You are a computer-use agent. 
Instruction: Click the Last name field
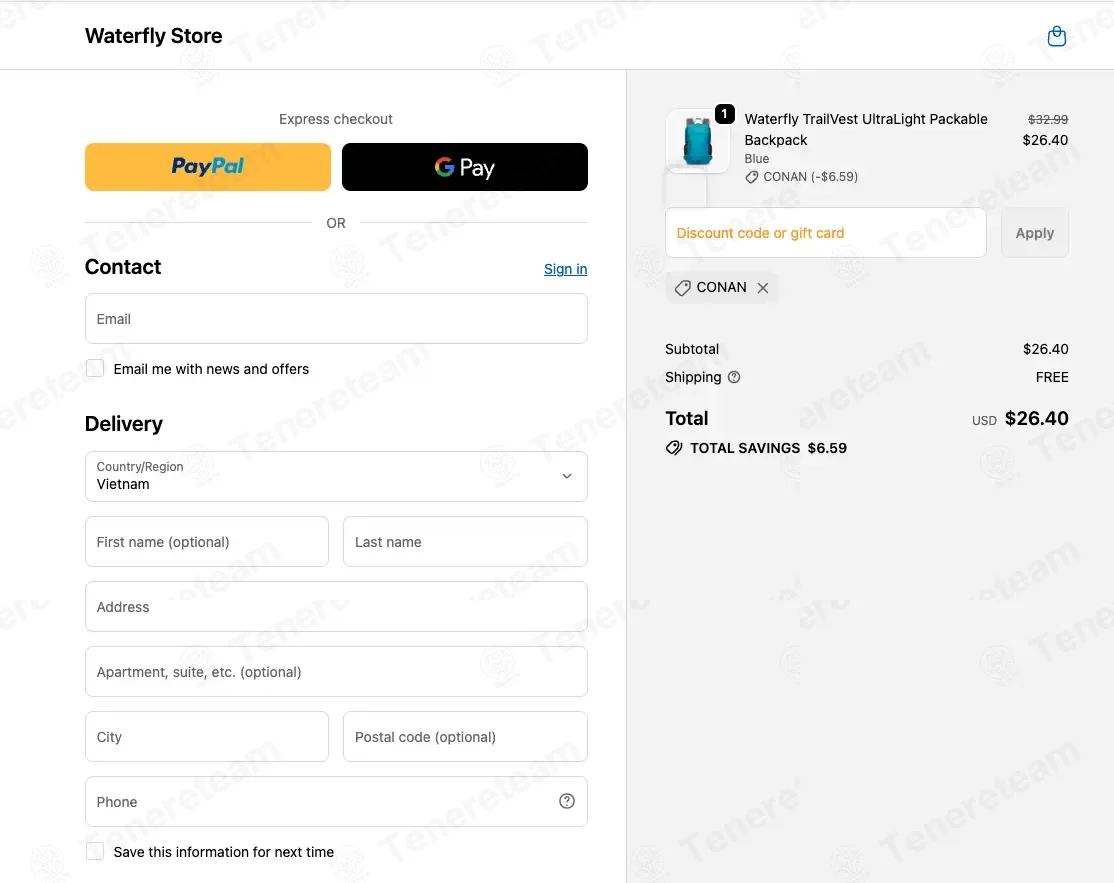tap(465, 542)
